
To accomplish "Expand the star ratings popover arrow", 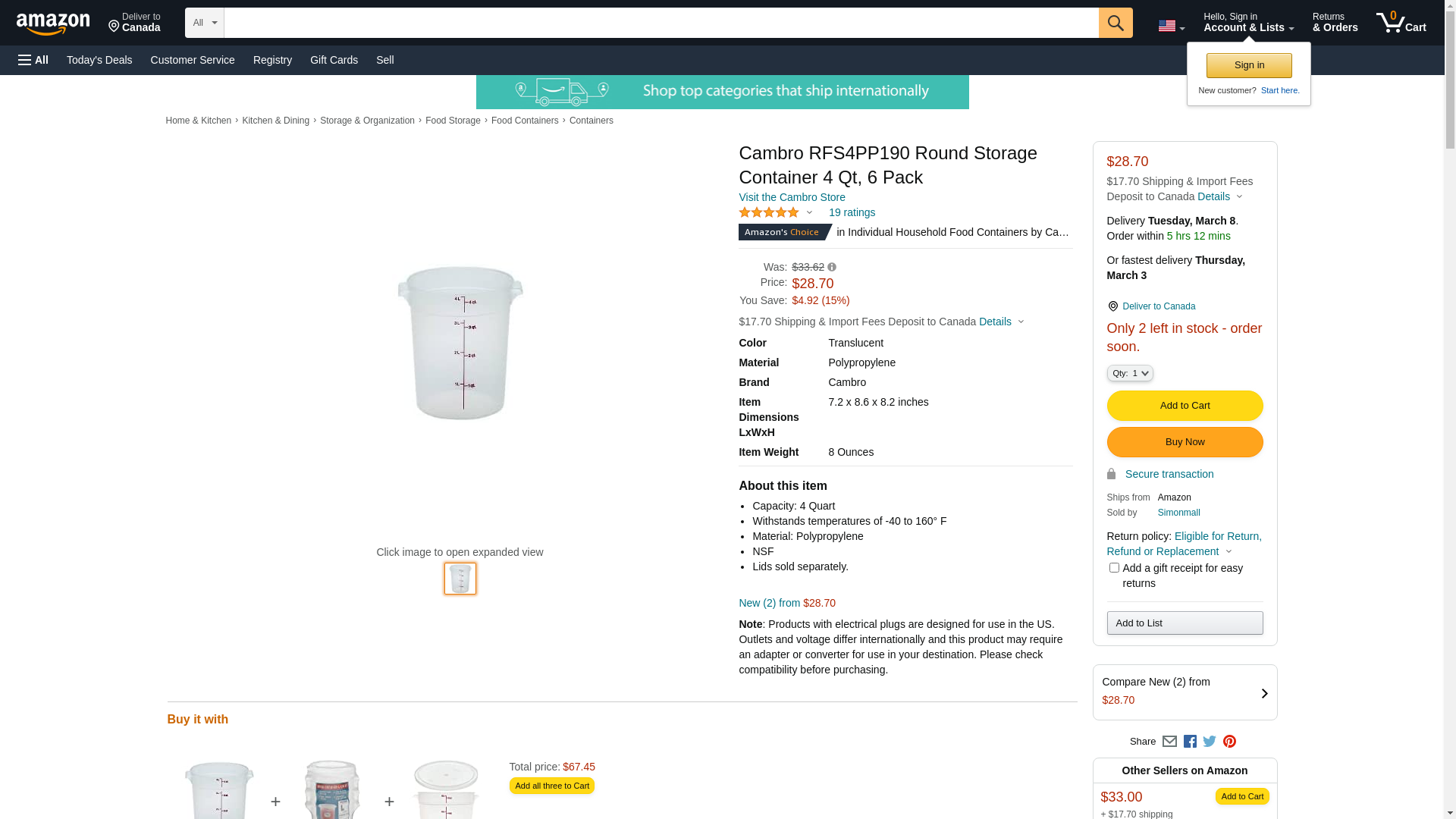I will click(809, 213).
